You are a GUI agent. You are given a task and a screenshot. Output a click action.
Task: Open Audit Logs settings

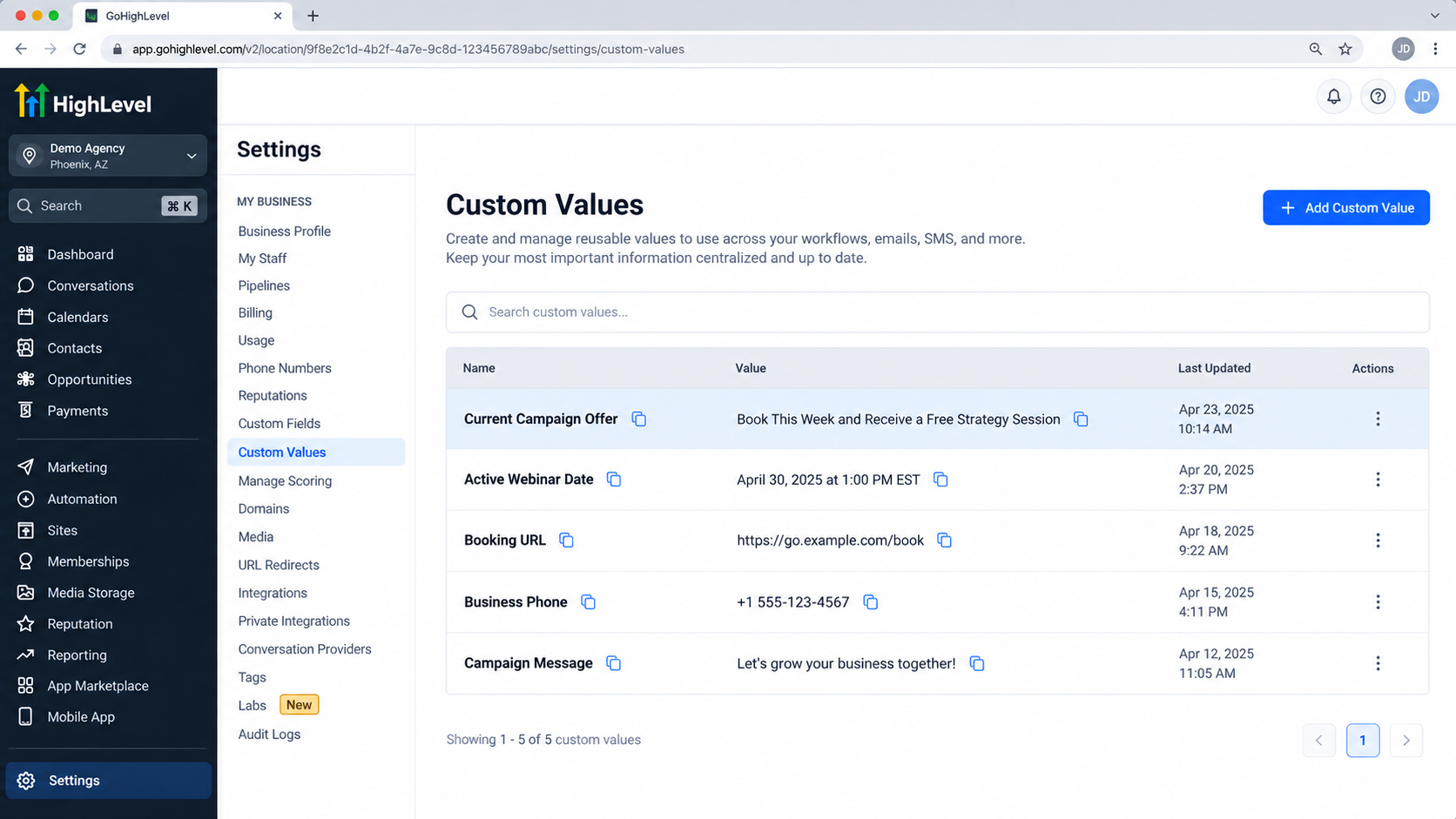[x=269, y=735]
